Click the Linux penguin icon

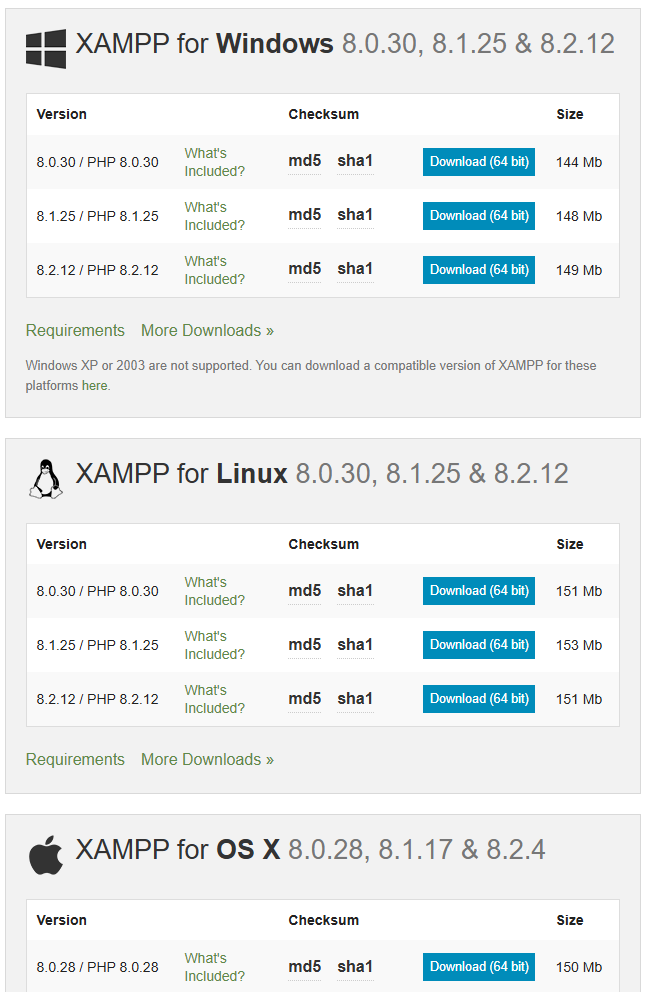[x=46, y=479]
